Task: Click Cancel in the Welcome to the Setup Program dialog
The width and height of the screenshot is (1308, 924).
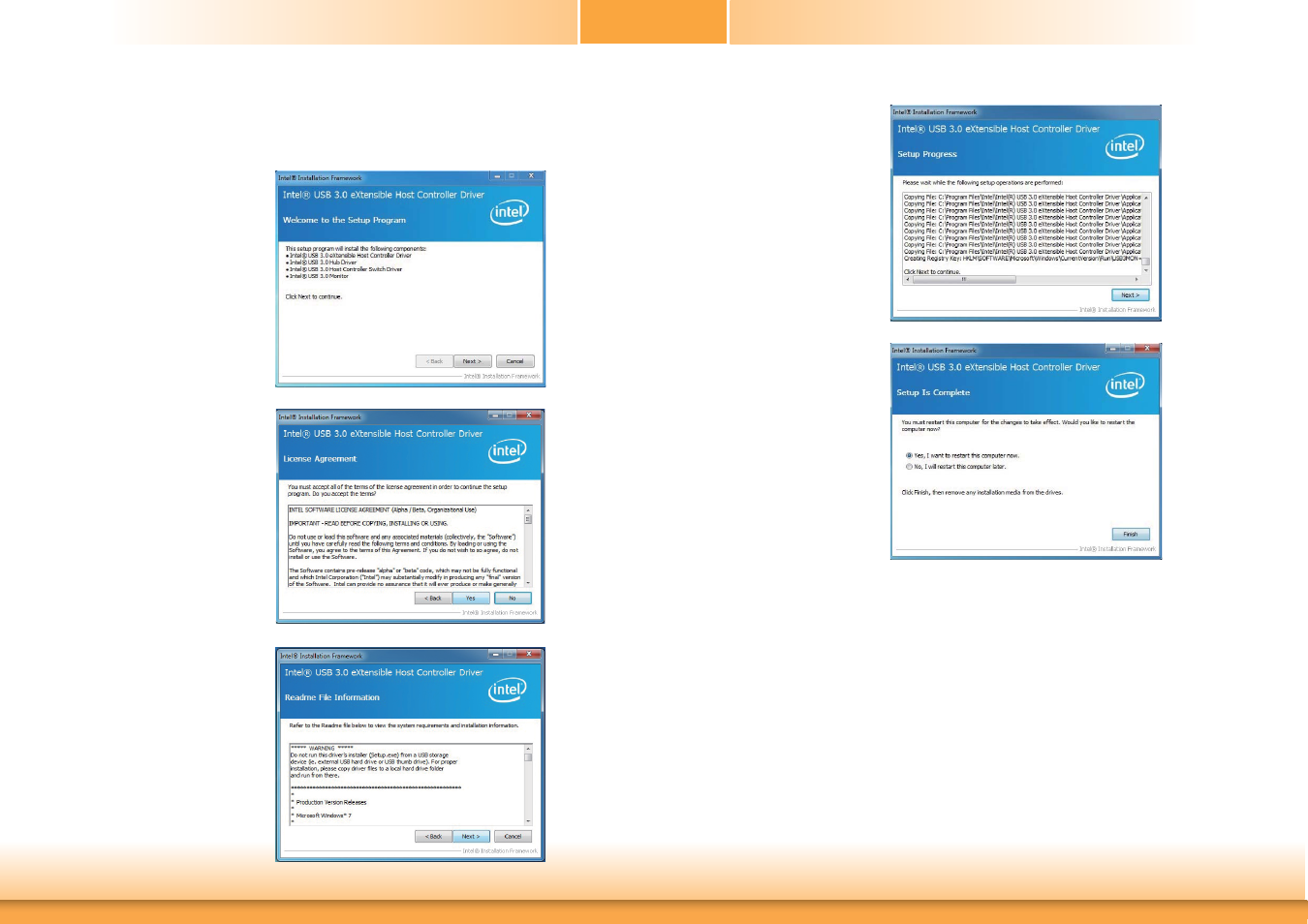Action: 514,361
